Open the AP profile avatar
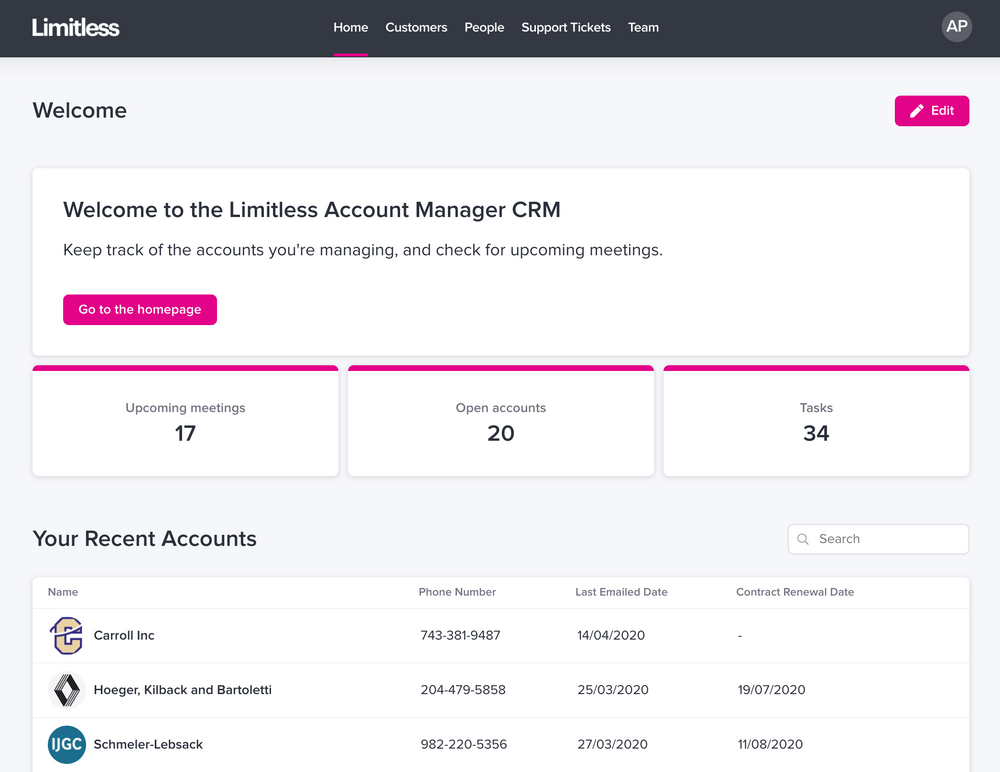The height and width of the screenshot is (772, 1000). tap(956, 27)
